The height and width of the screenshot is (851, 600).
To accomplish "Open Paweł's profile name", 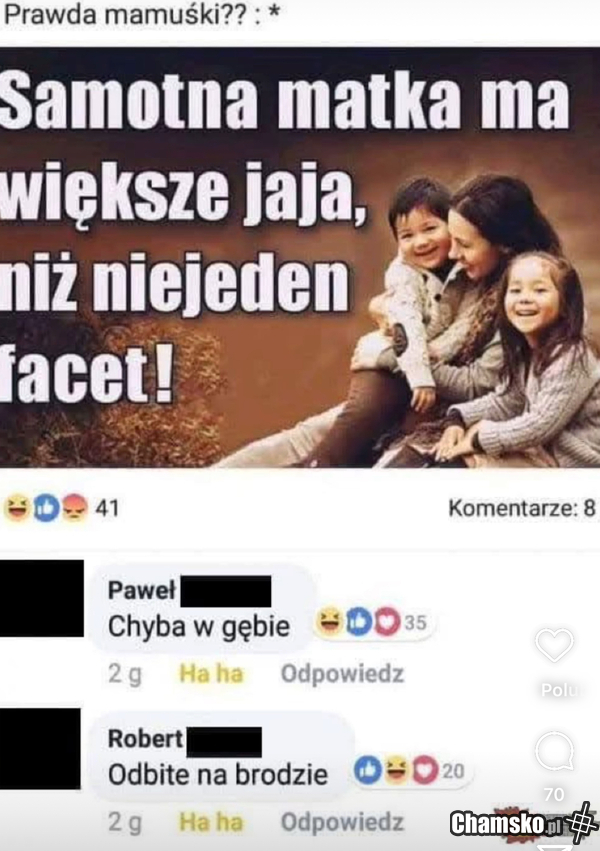I will point(142,590).
